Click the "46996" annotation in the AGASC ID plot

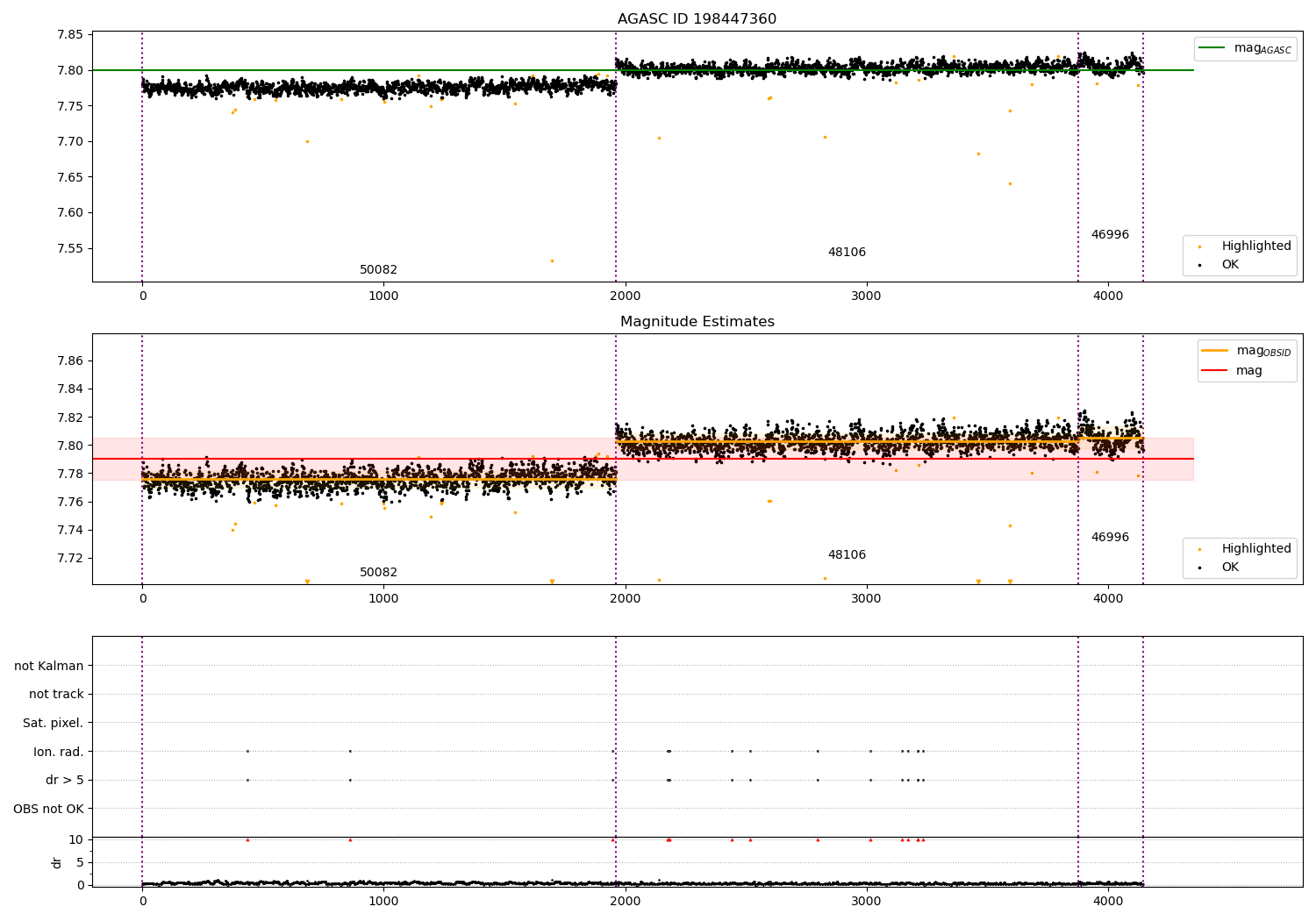1110,235
